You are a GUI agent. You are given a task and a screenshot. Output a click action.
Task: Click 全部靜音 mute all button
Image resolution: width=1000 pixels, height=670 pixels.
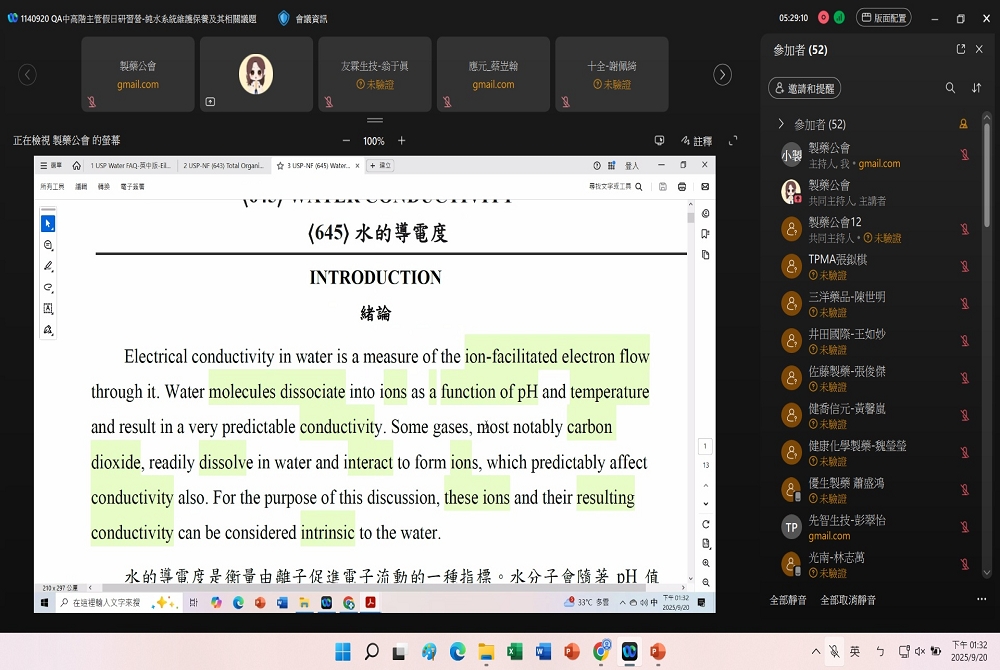tap(788, 600)
